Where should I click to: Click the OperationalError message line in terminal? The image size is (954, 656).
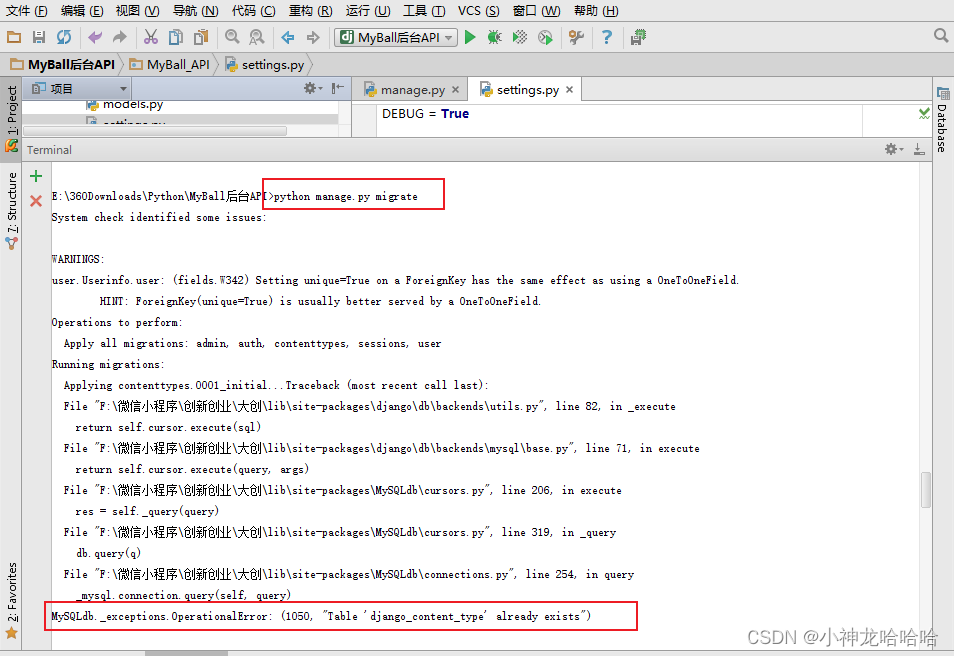pyautogui.click(x=321, y=616)
